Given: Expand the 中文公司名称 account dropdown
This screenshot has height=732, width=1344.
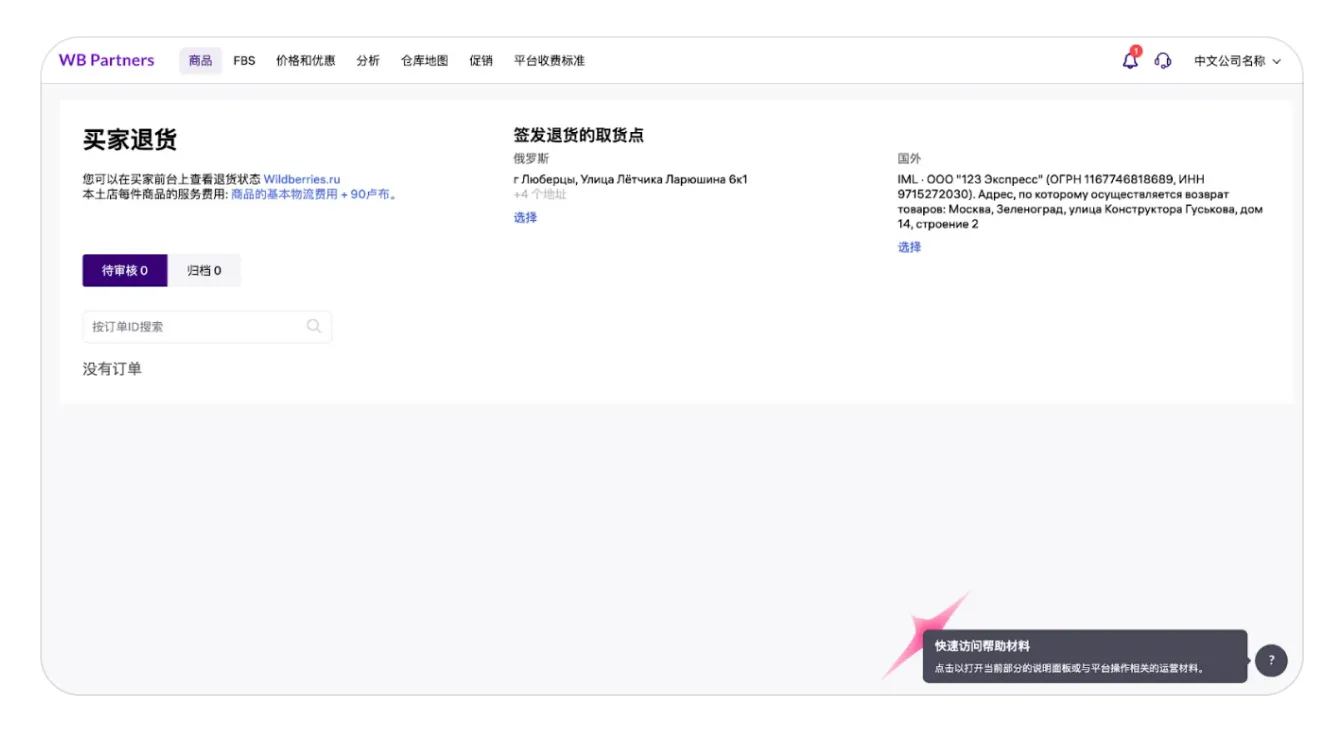Looking at the screenshot, I should [x=1237, y=61].
